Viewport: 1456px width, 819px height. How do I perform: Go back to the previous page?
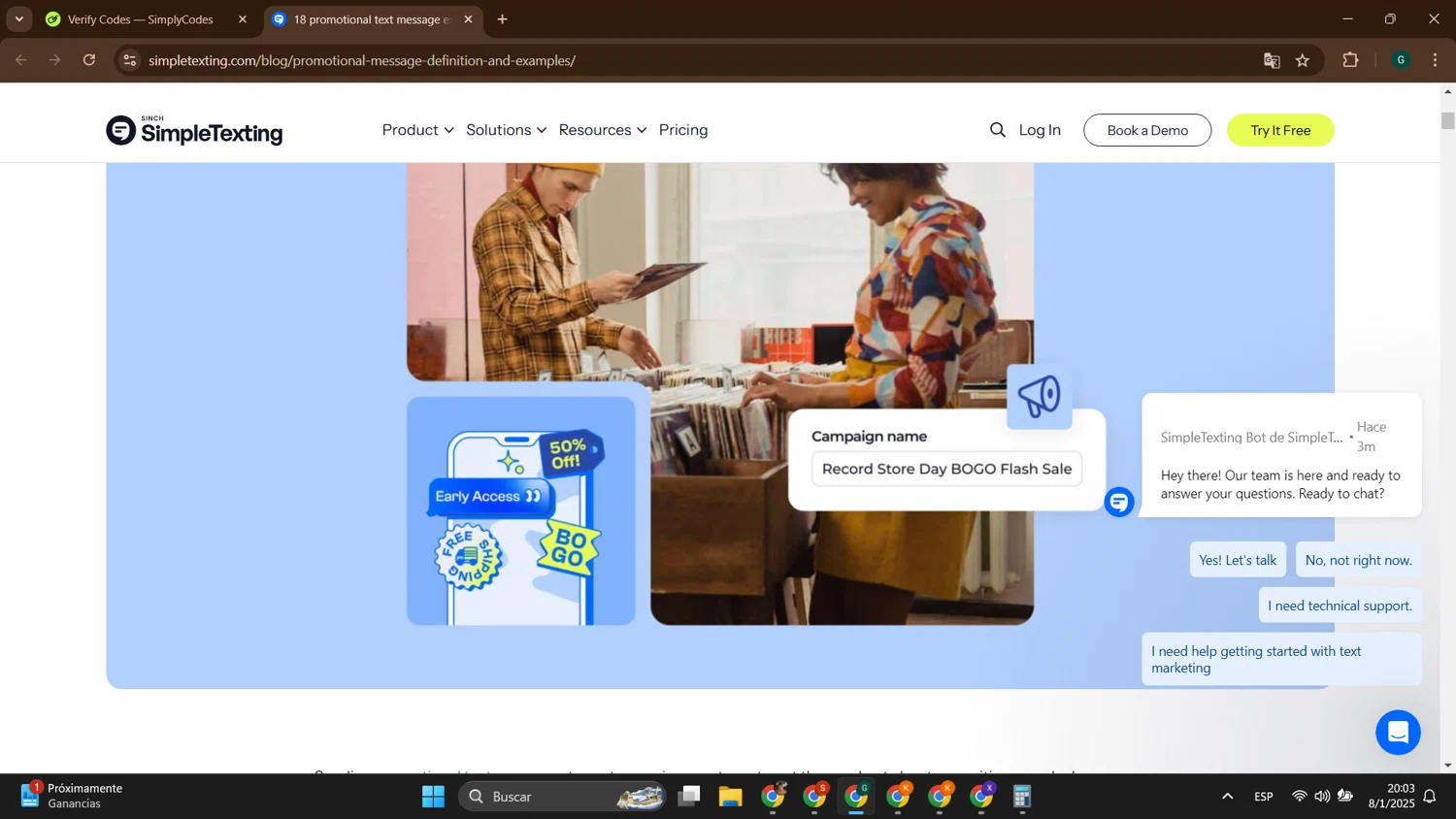coord(21,60)
